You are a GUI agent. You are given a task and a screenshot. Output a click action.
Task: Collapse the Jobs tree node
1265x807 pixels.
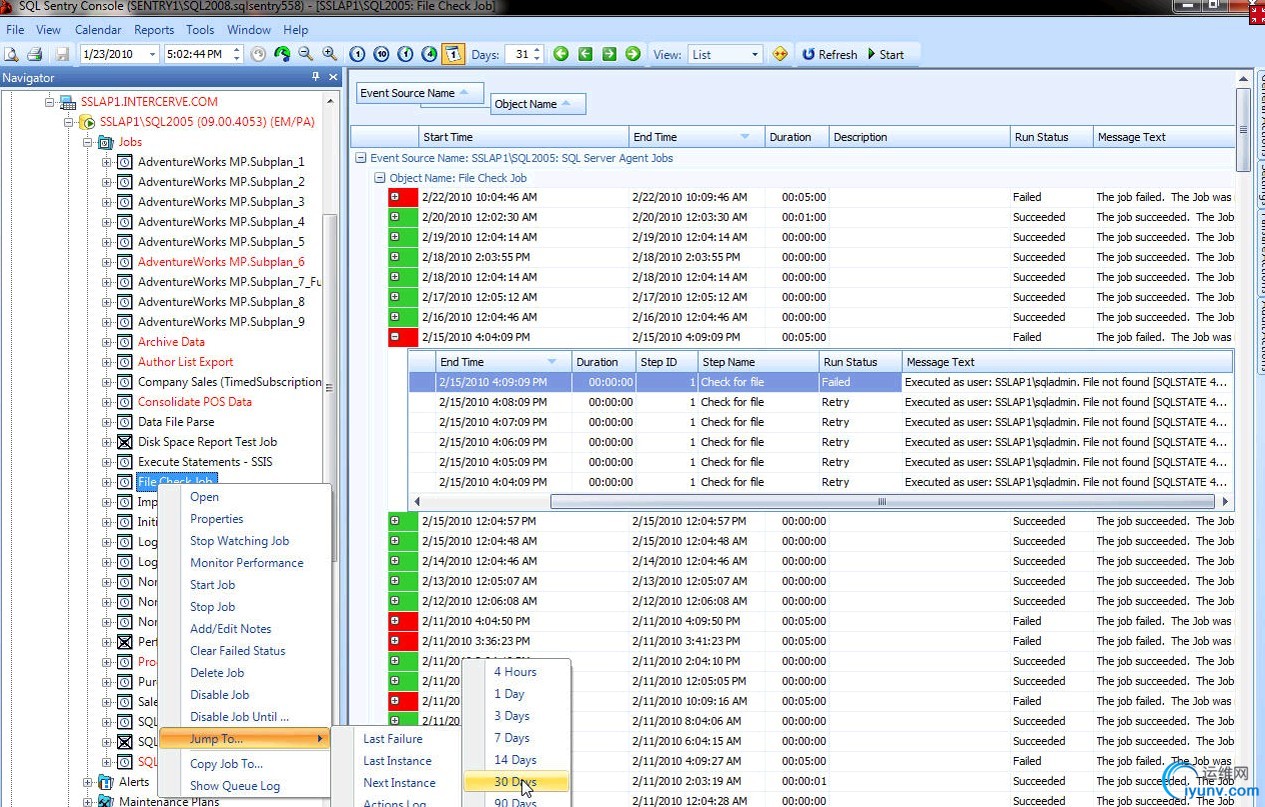click(x=88, y=142)
